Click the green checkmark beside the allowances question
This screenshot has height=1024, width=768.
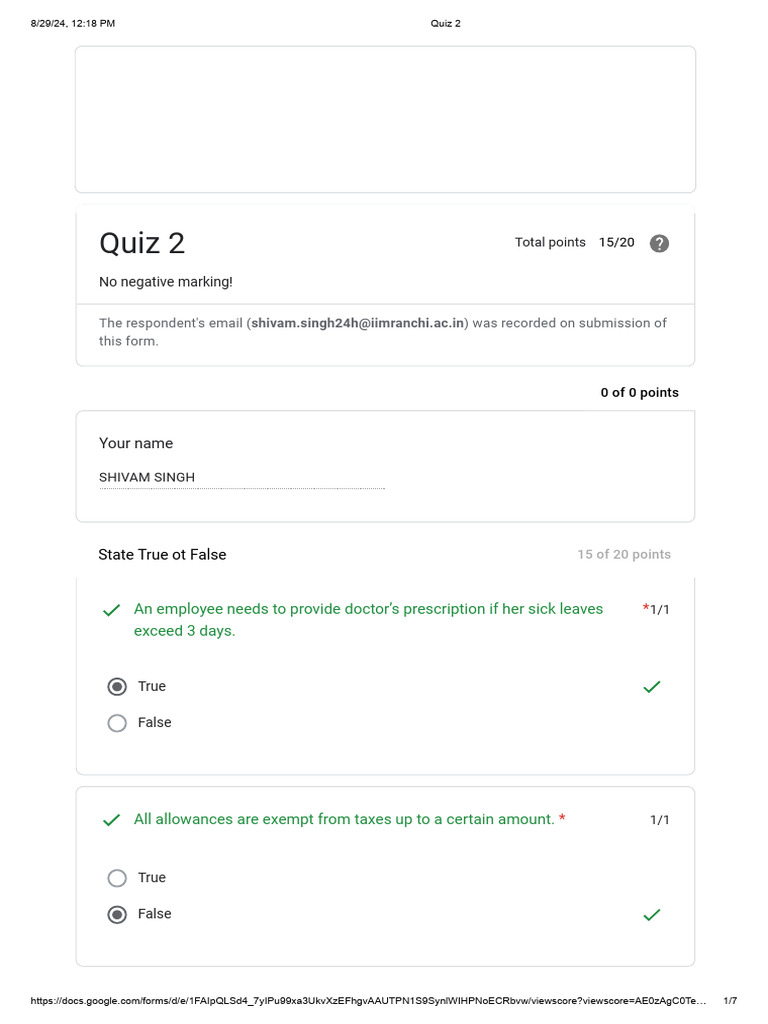[x=112, y=820]
